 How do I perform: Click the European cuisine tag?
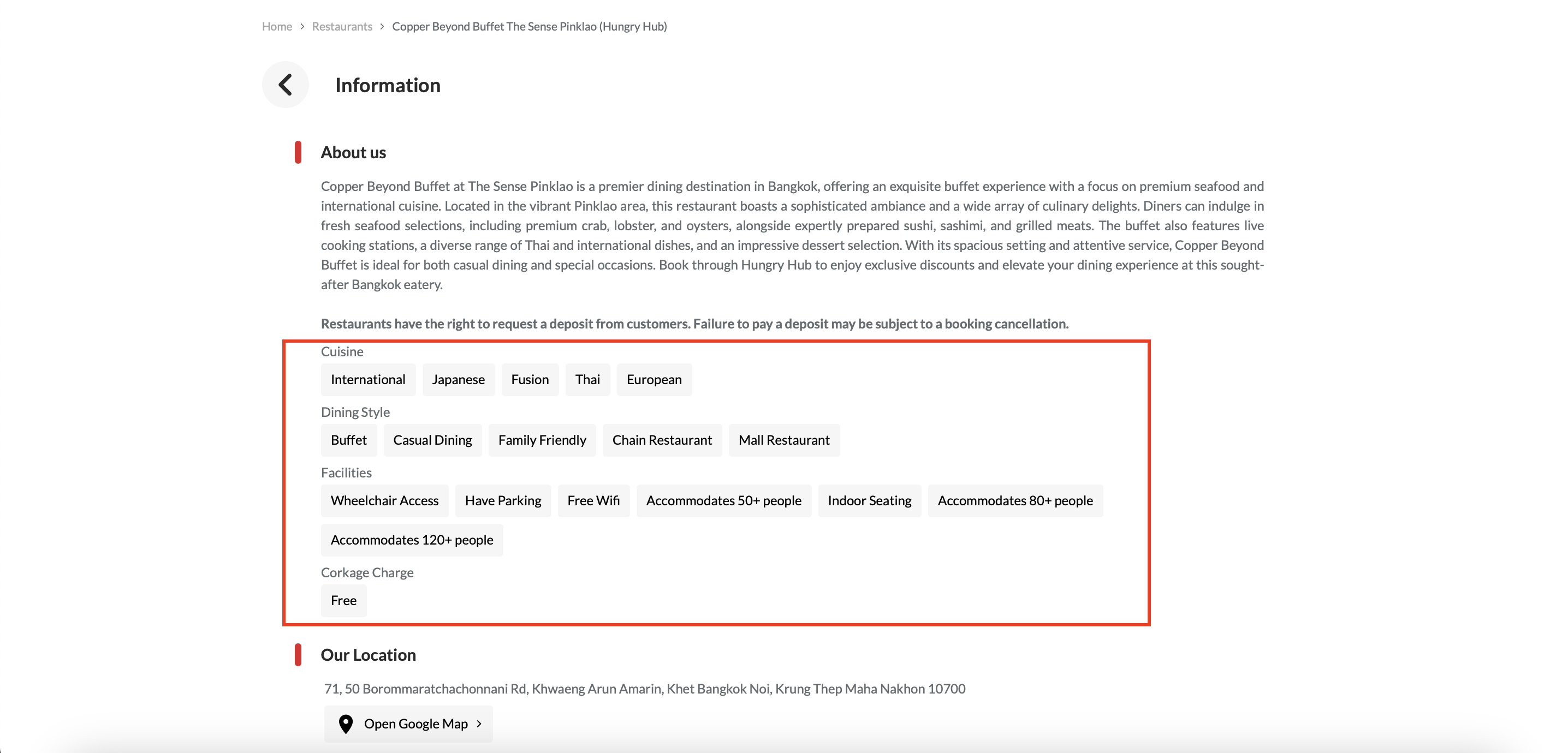[x=654, y=380]
